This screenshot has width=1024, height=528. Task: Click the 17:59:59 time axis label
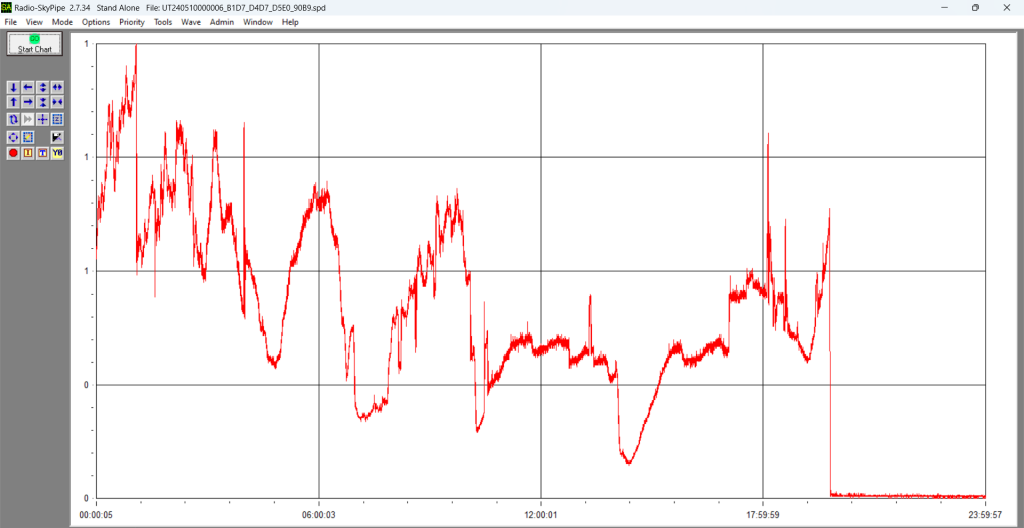[763, 515]
